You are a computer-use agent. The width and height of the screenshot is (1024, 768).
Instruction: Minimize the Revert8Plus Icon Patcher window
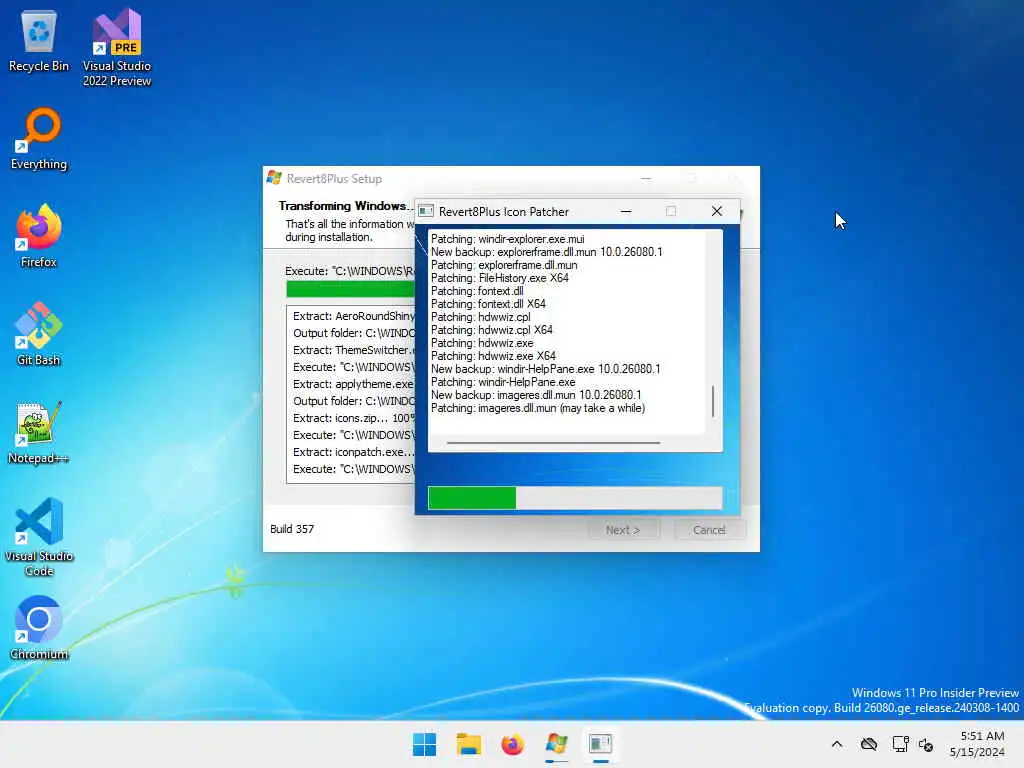point(626,211)
